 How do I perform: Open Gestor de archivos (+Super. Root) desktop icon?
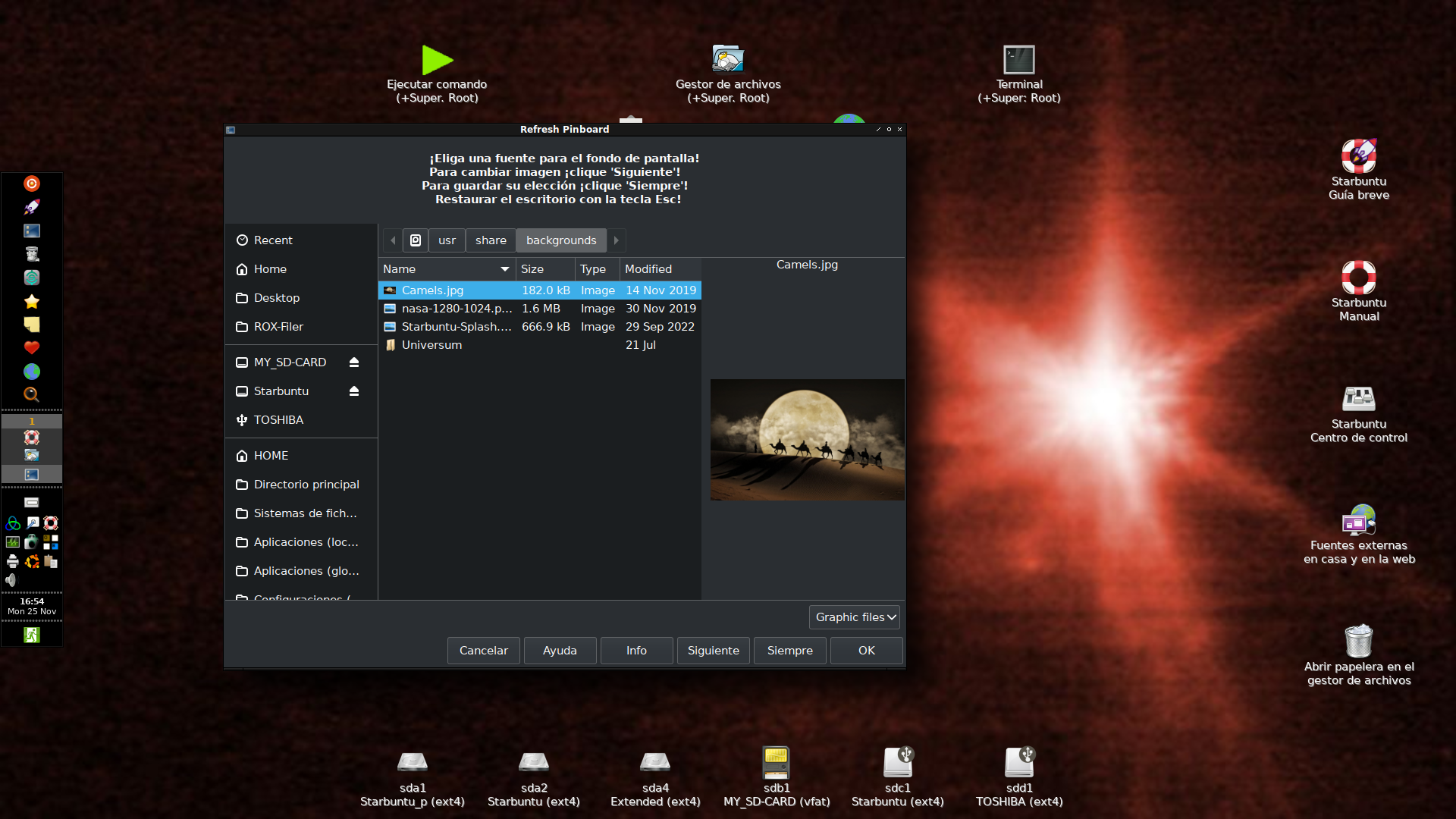pos(728,58)
